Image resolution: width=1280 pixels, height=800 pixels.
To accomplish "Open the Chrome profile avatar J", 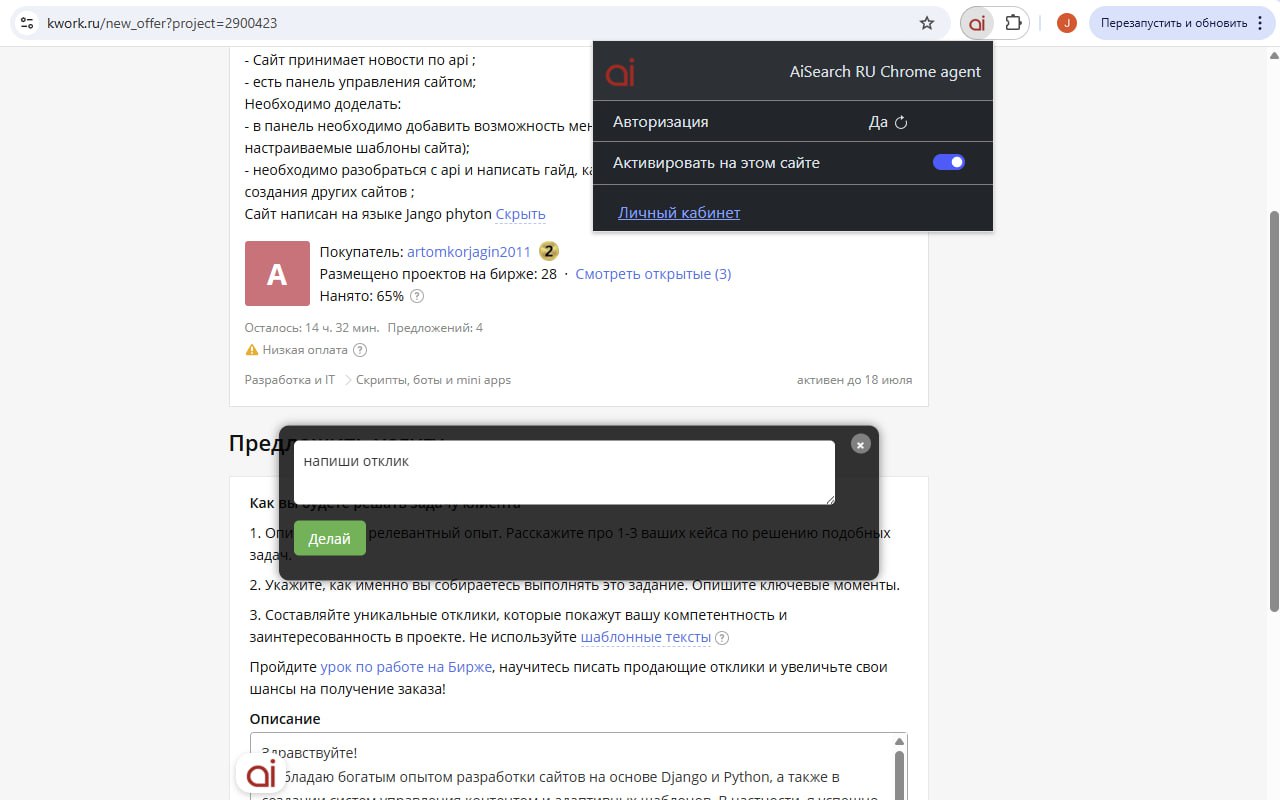I will click(x=1067, y=23).
